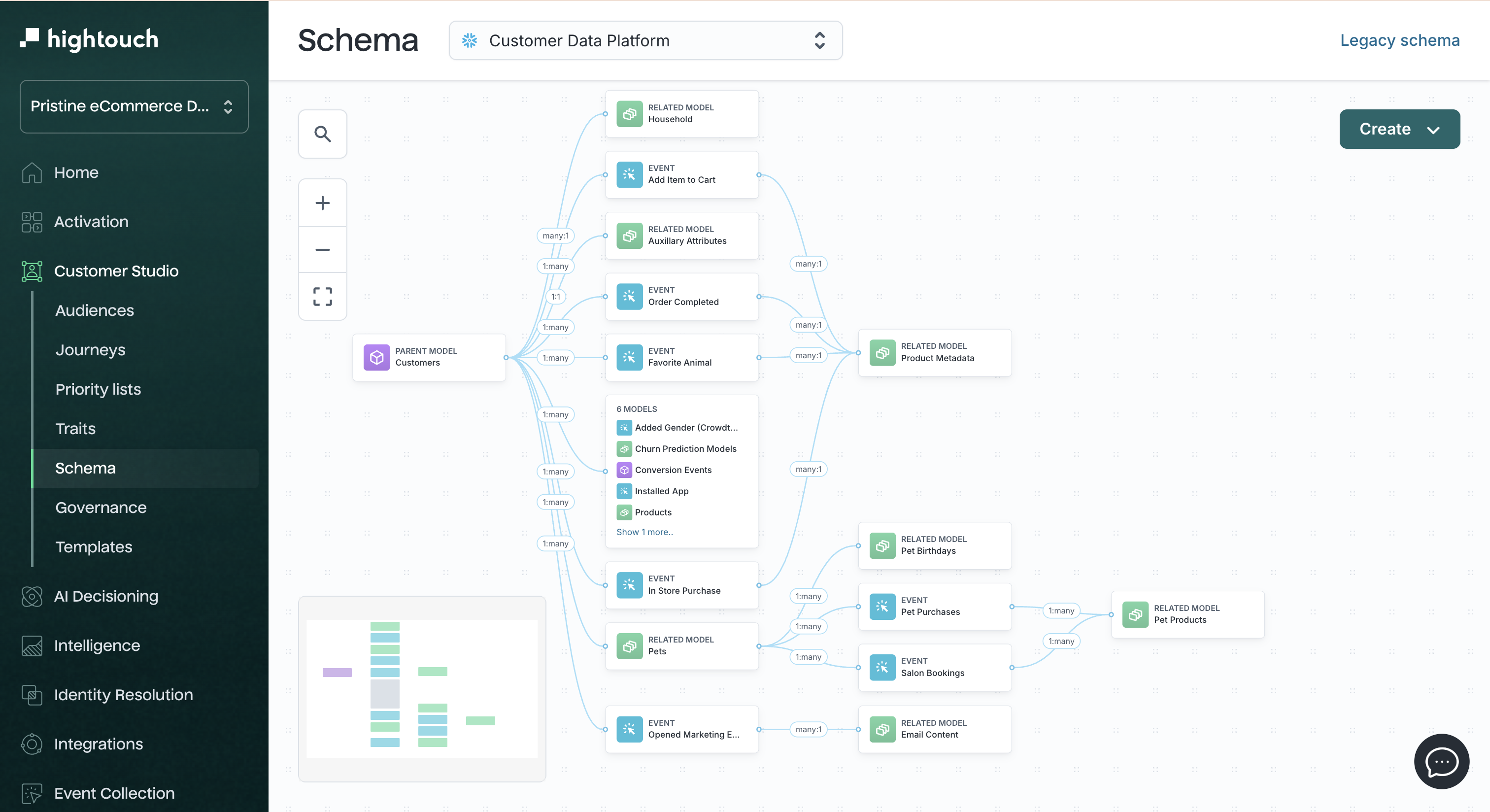Click the Household related model icon

click(629, 114)
